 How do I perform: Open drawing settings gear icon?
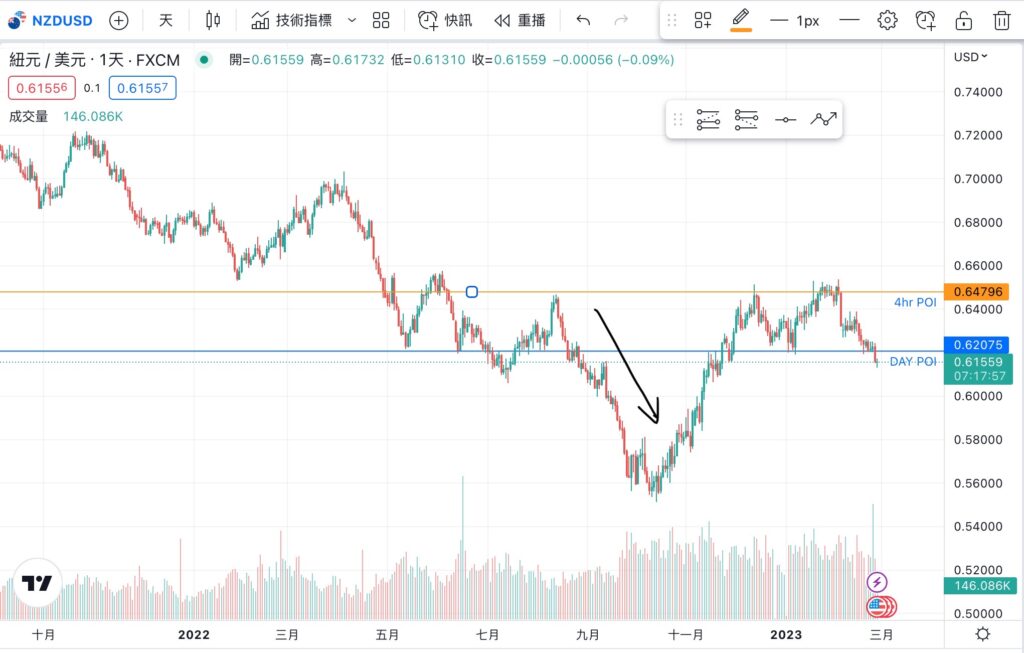coord(887,20)
